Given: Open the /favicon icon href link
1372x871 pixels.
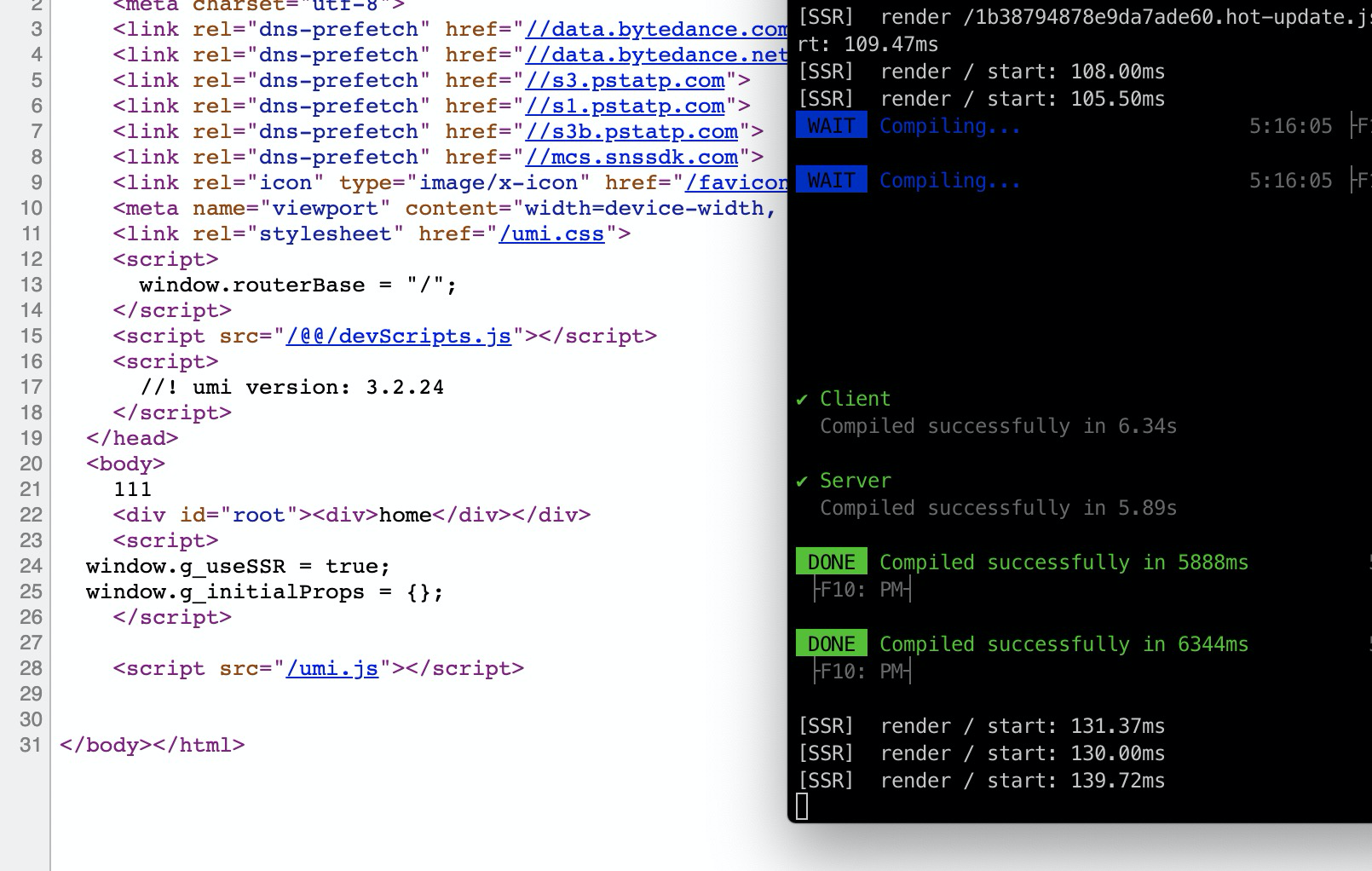Looking at the screenshot, I should point(741,182).
